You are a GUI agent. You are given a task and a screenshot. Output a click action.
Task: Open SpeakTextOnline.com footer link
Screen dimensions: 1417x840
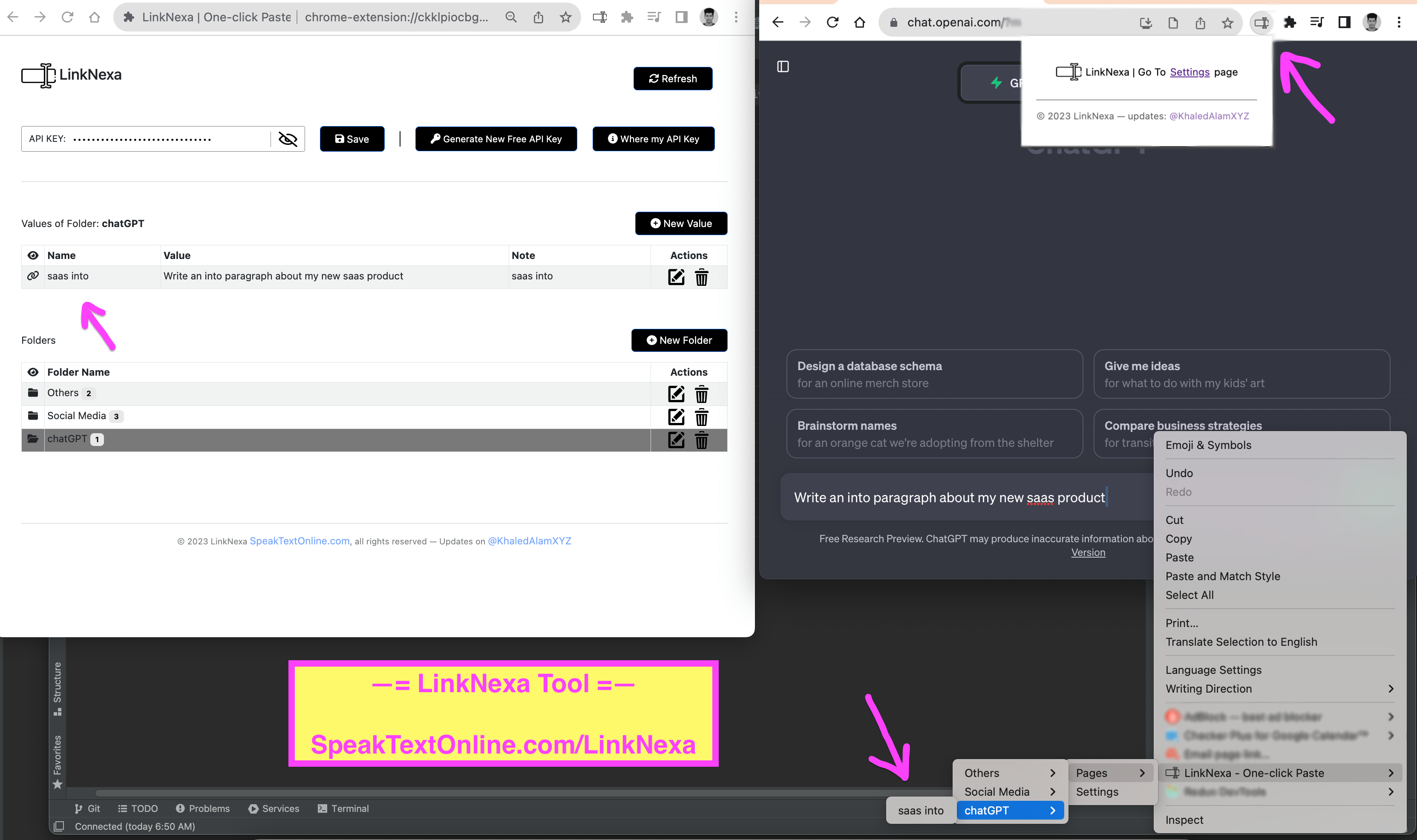(x=300, y=541)
